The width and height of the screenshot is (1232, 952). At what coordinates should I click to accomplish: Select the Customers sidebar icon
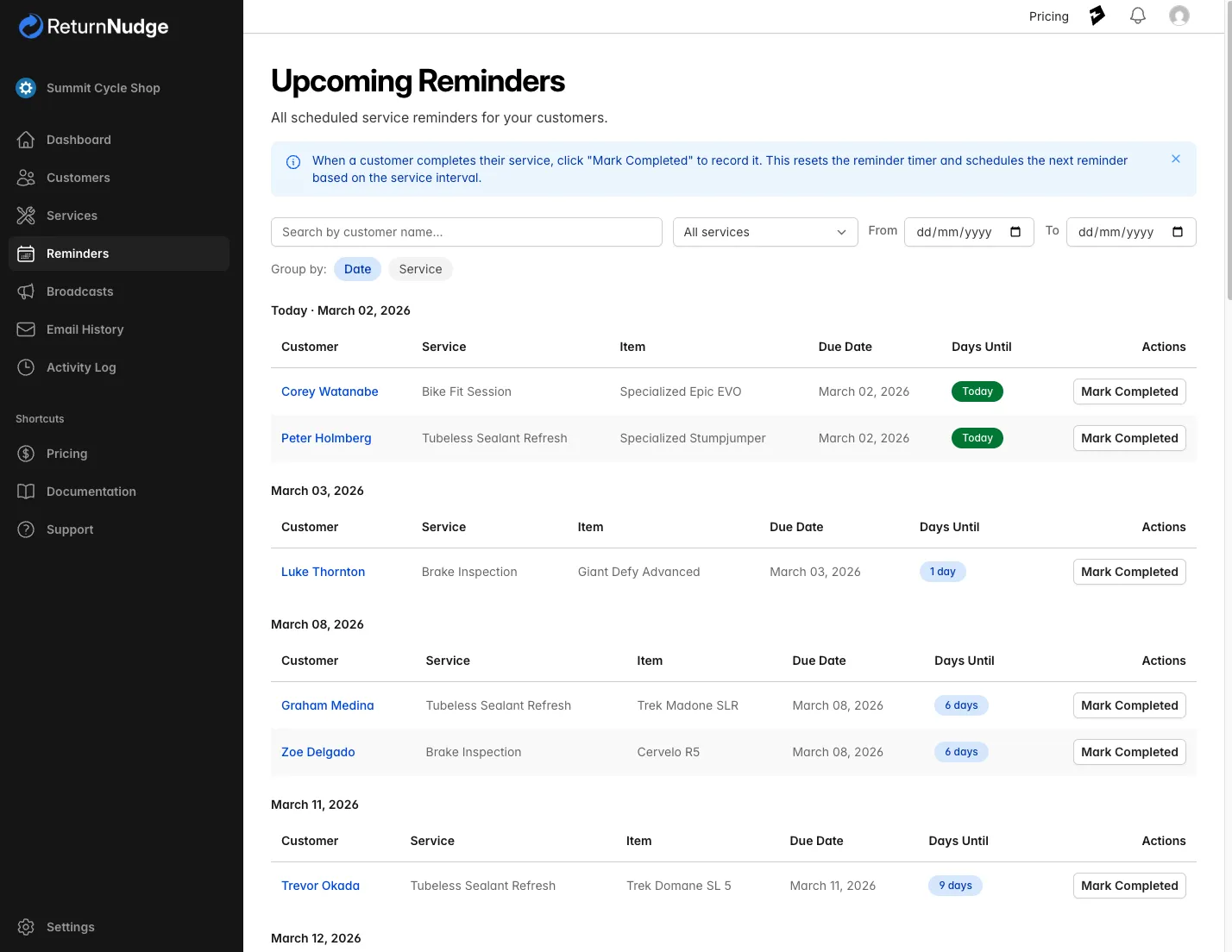point(26,178)
